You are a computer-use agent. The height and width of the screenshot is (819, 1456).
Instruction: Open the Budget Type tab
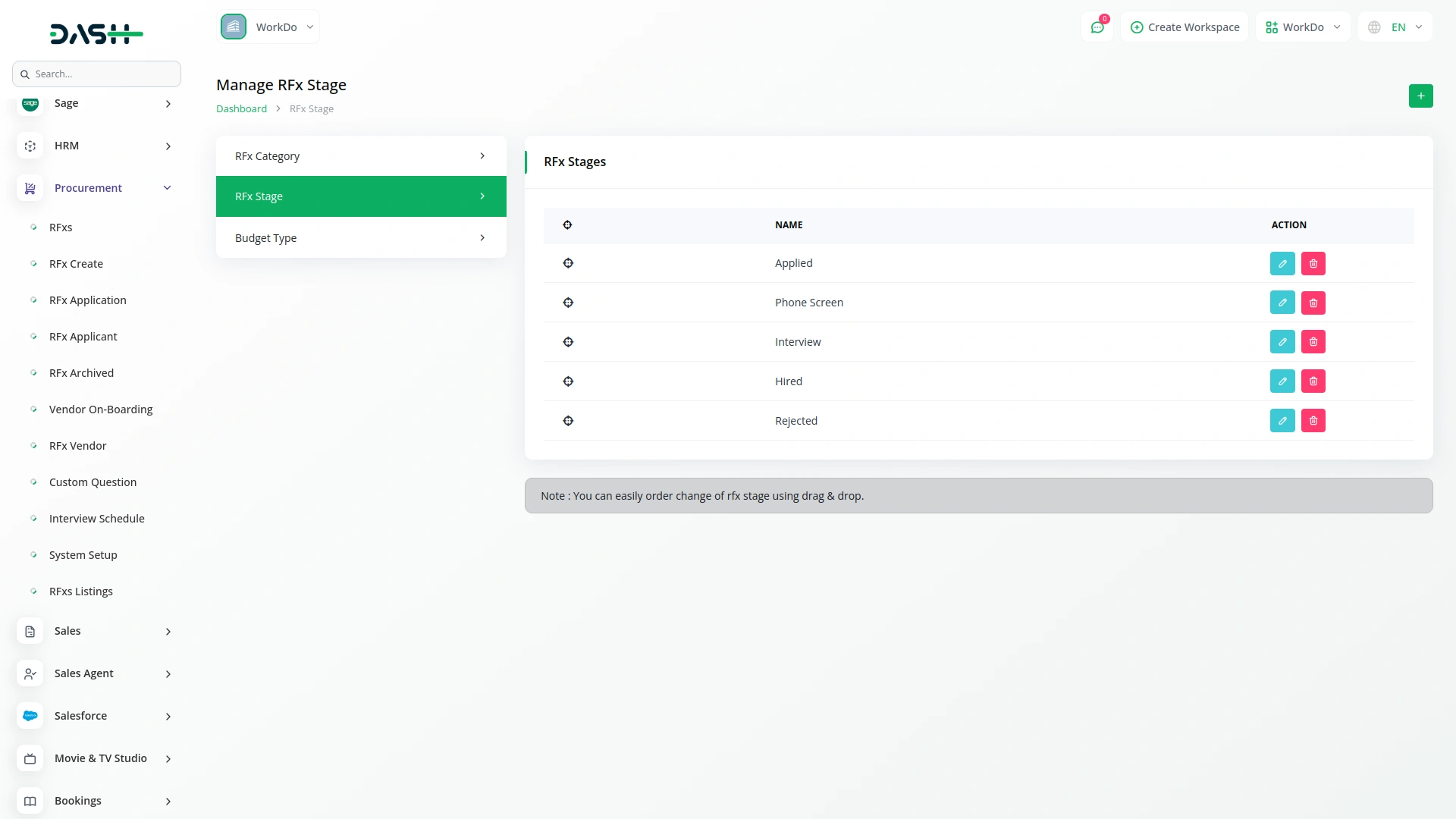361,238
